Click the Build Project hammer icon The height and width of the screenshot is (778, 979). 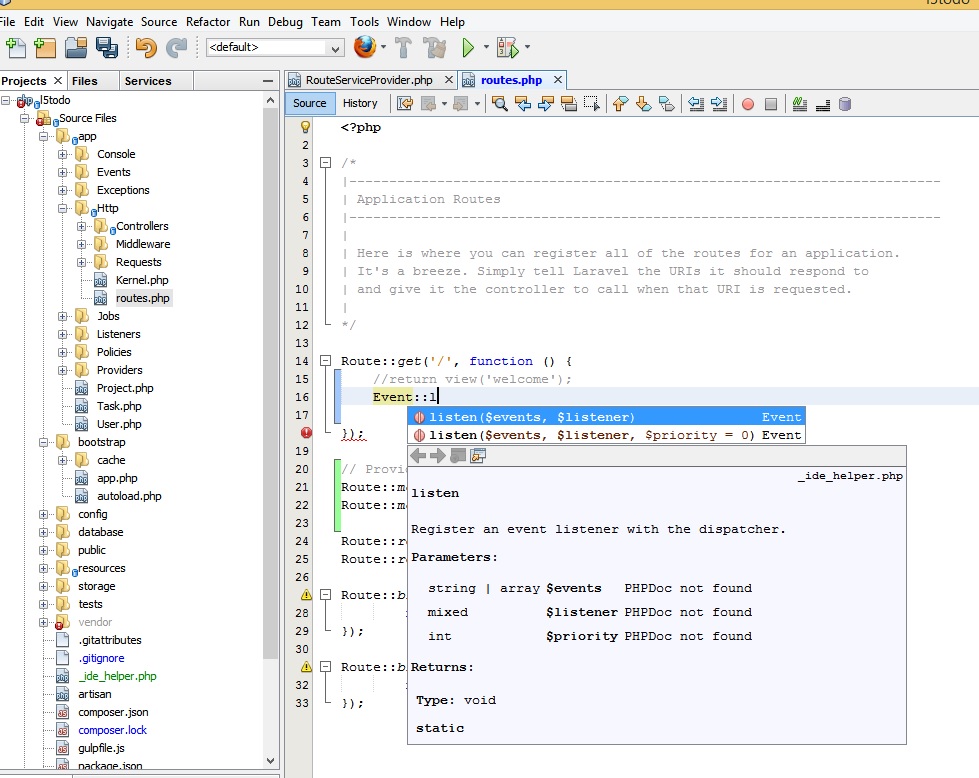[404, 47]
